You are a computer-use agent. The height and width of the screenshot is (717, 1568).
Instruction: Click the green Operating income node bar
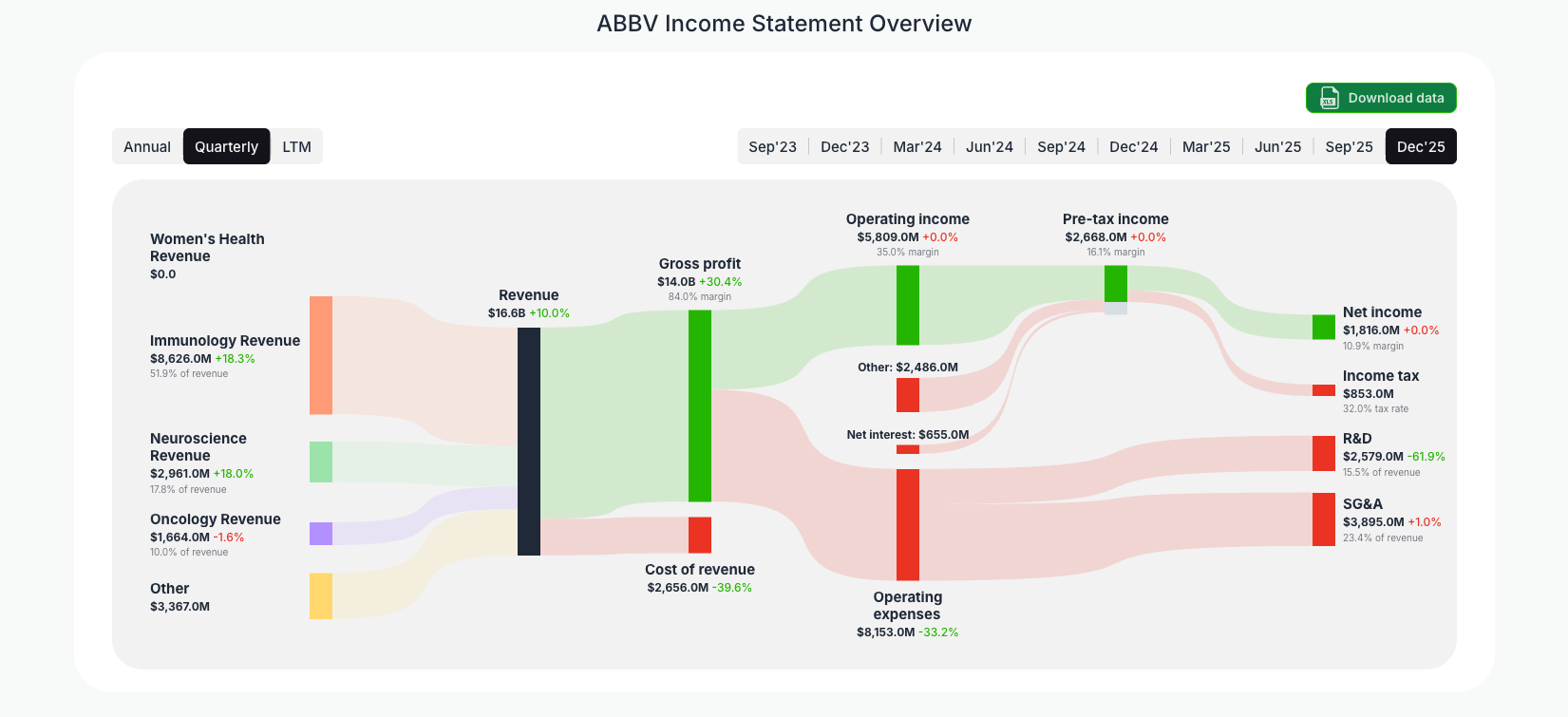tap(908, 304)
